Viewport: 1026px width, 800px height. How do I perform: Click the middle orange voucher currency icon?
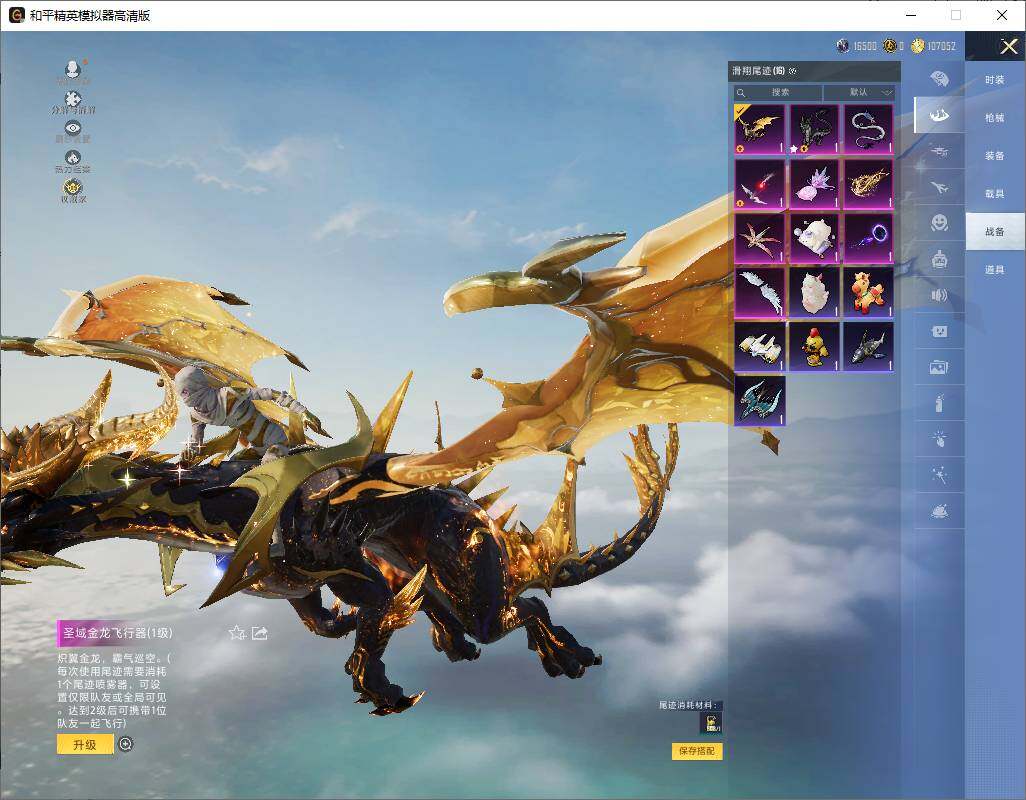[x=890, y=46]
